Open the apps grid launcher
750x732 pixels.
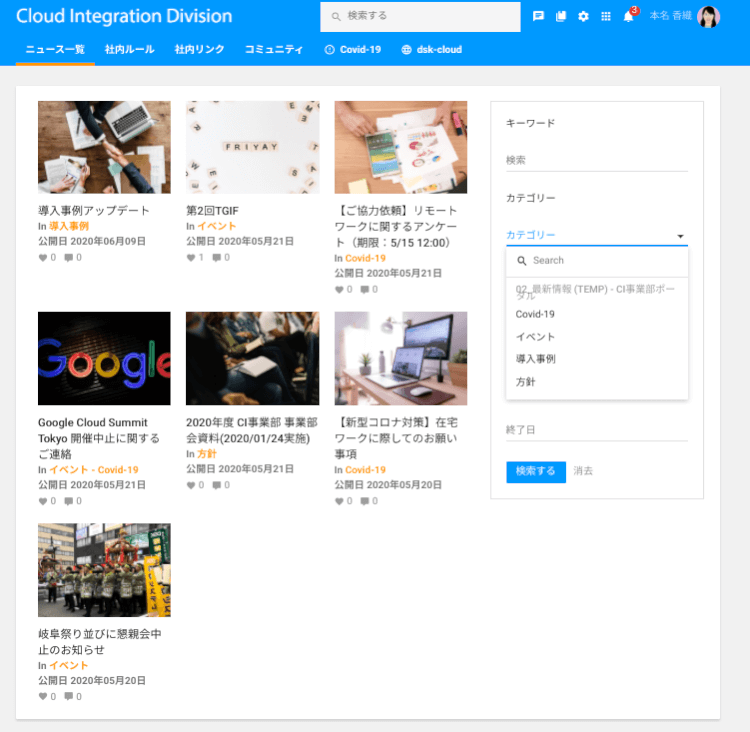pos(606,17)
